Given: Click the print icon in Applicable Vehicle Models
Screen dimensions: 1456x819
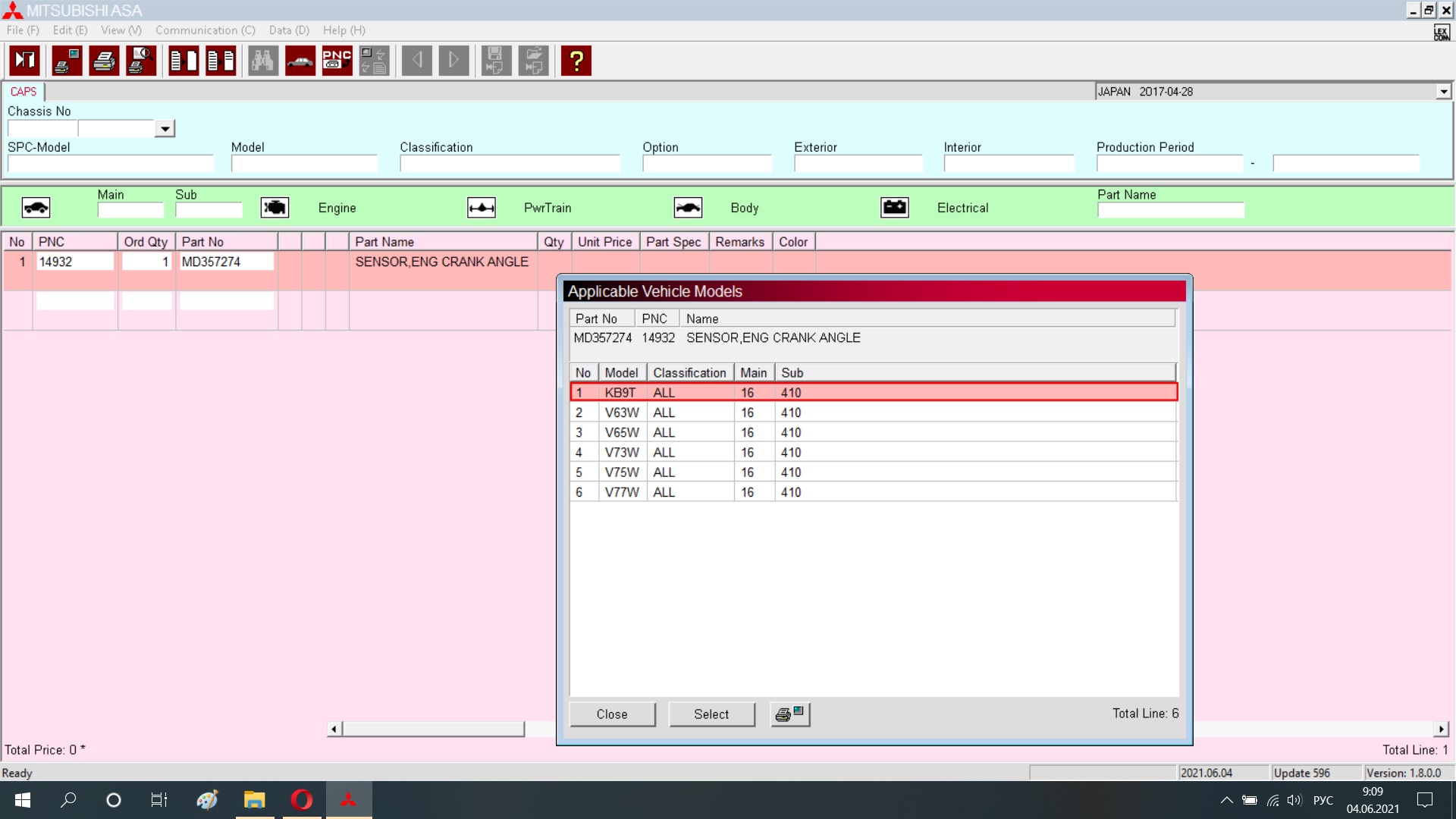Looking at the screenshot, I should [x=790, y=714].
